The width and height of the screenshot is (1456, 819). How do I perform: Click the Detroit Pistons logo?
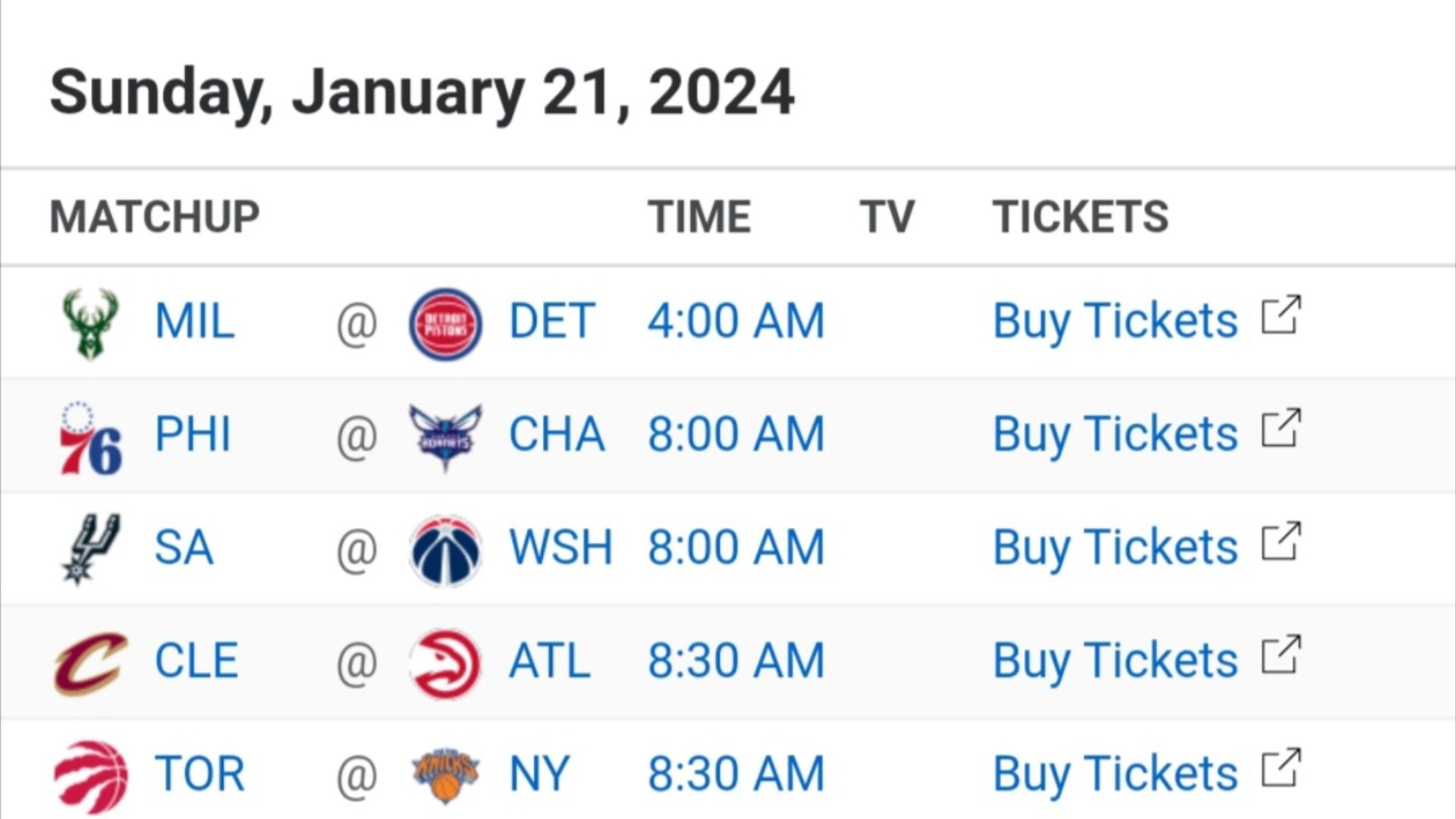tap(445, 323)
